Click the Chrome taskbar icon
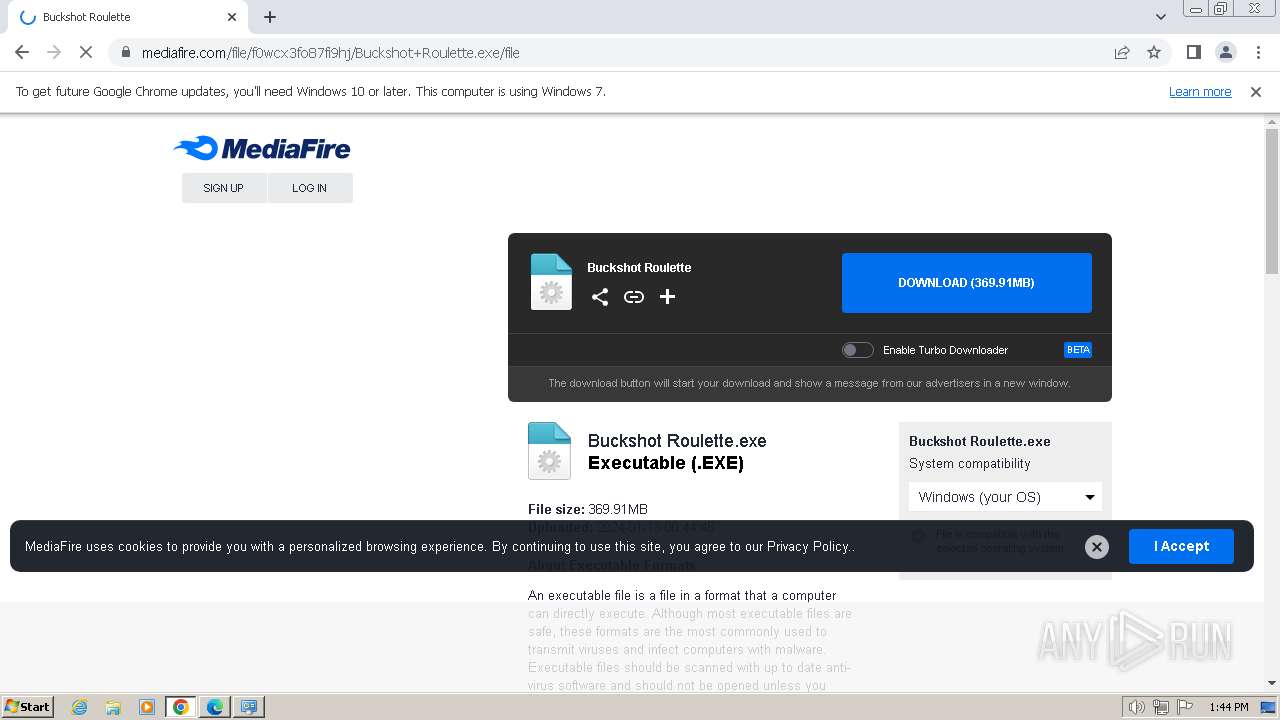 click(x=181, y=707)
